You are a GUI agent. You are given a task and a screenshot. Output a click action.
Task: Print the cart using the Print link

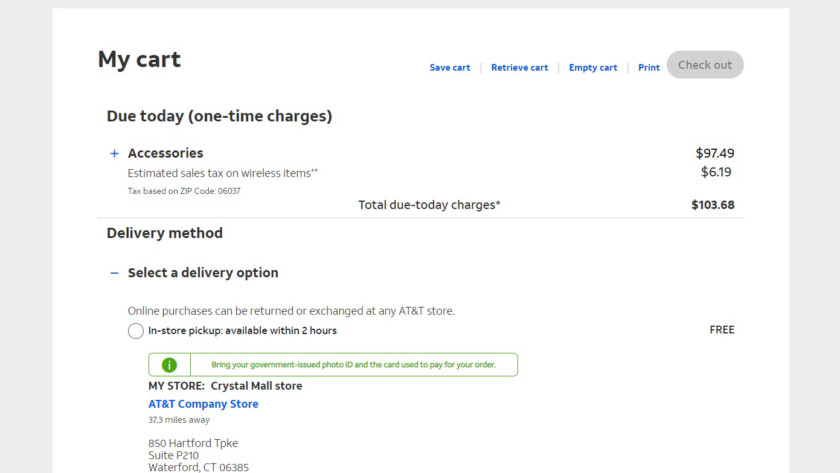649,68
